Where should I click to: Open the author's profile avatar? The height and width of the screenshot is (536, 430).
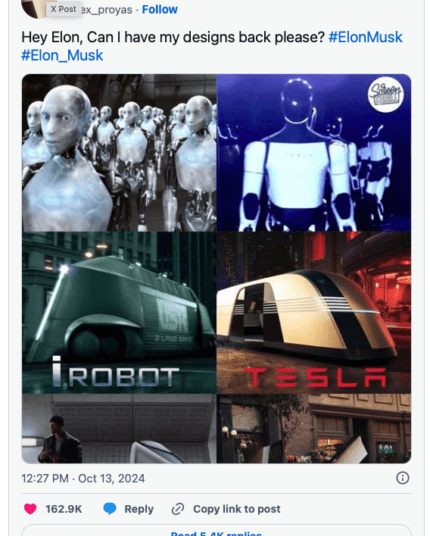tap(34, 9)
